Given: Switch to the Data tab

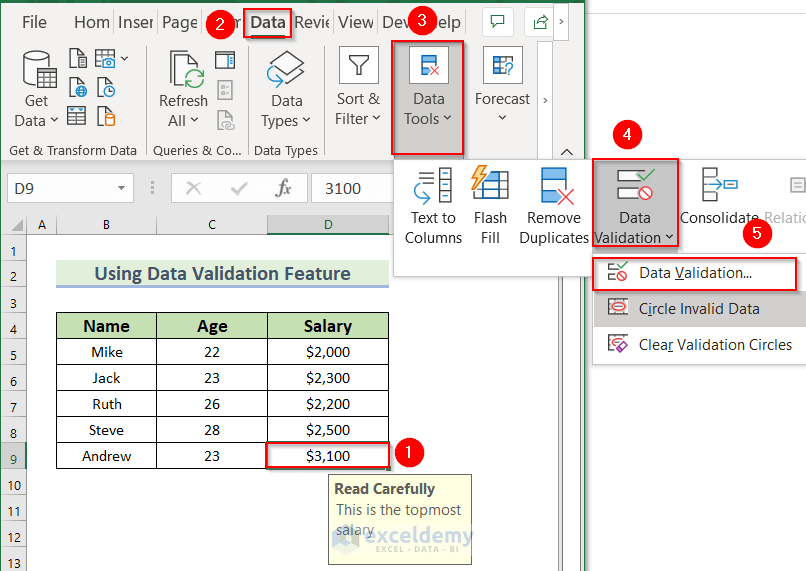Looking at the screenshot, I should 267,23.
